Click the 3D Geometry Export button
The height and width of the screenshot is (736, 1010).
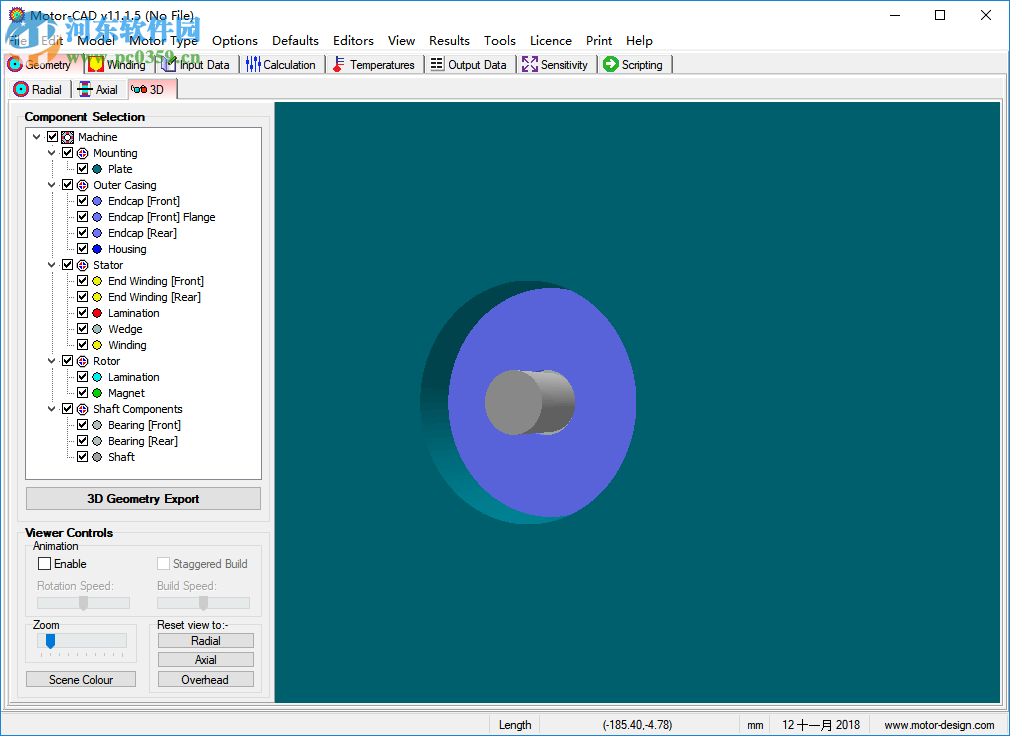coord(143,499)
